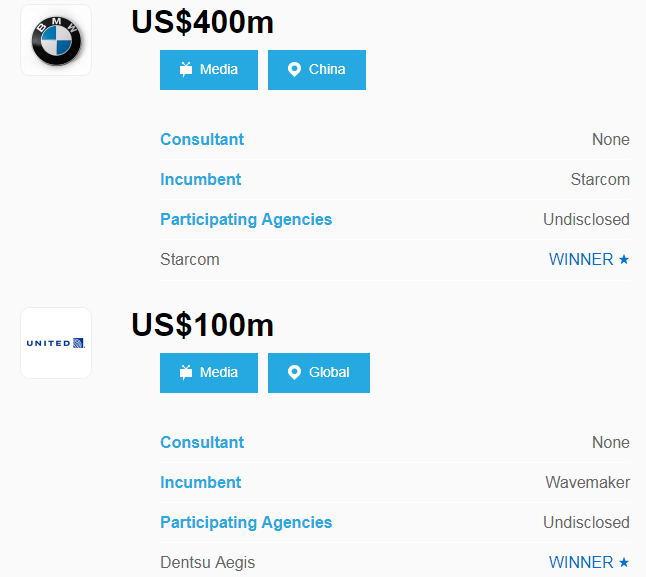Click the star icon beside Dentsu Aegis WINNER
Screen dimensions: 646x577
[x=624, y=563]
